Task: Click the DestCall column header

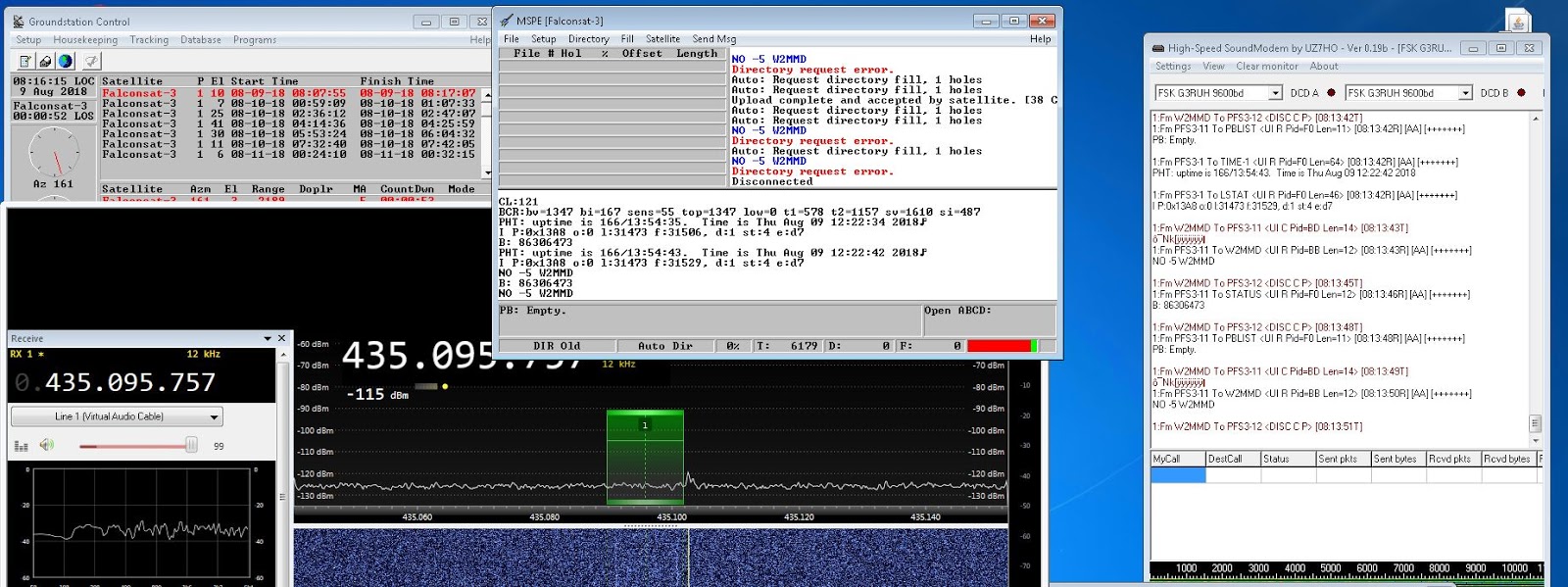Action: [x=1233, y=459]
